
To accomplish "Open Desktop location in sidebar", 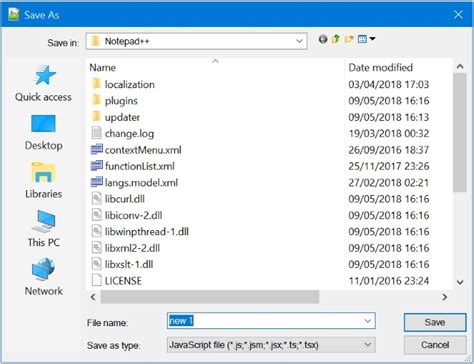I will coord(43,132).
